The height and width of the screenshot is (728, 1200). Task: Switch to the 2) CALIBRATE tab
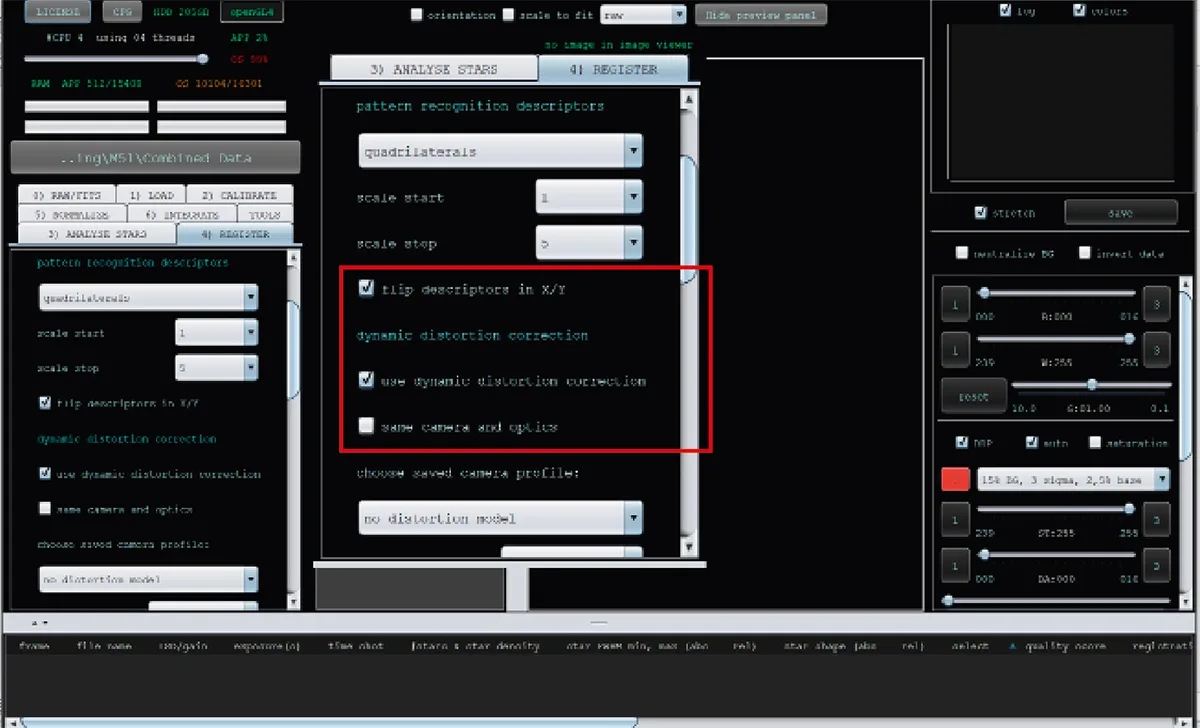[x=240, y=195]
